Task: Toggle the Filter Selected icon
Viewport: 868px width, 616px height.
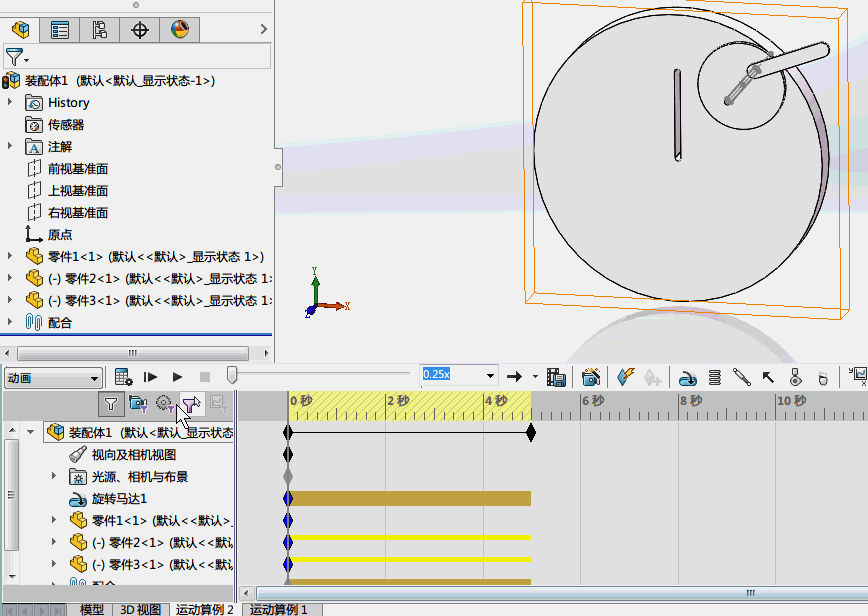Action: point(191,404)
